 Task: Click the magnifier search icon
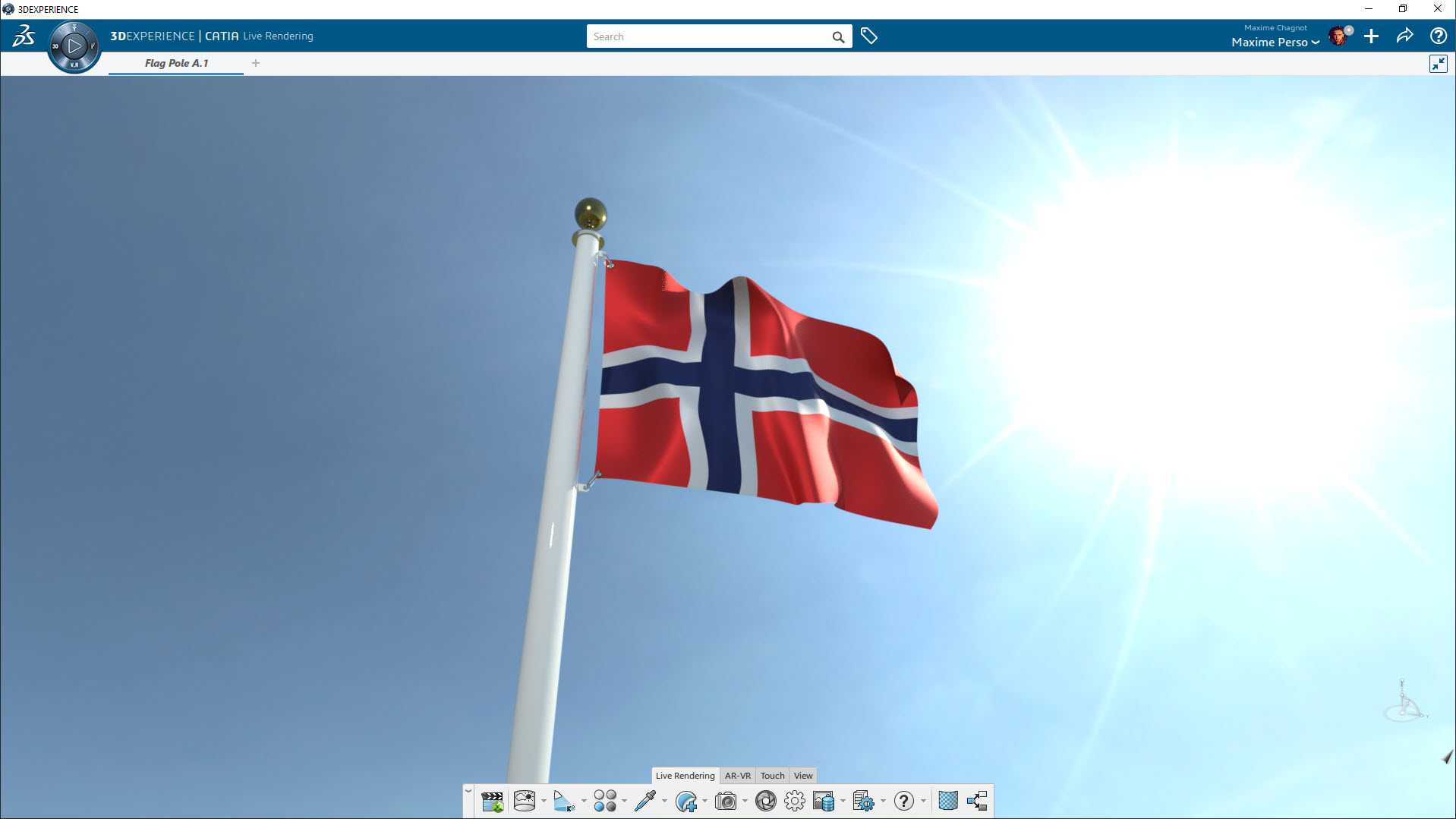[838, 36]
